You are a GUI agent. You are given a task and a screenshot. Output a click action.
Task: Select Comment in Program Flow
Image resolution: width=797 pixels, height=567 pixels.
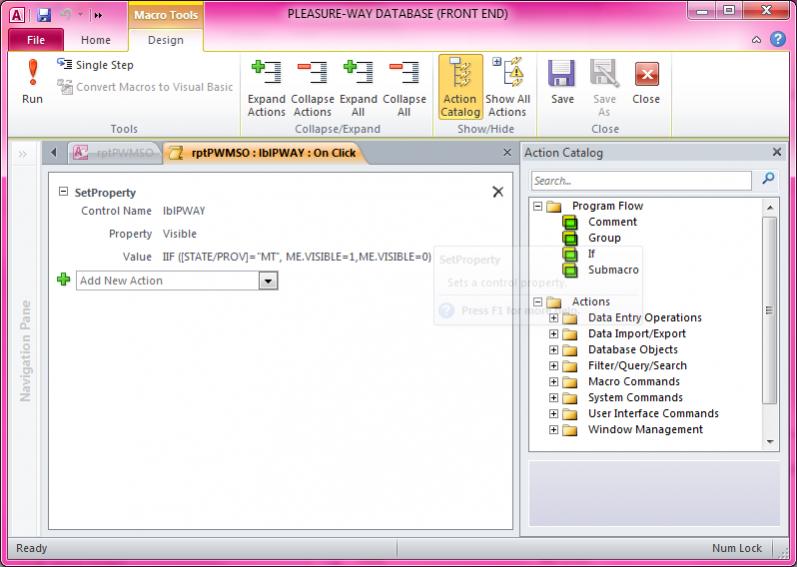(612, 222)
